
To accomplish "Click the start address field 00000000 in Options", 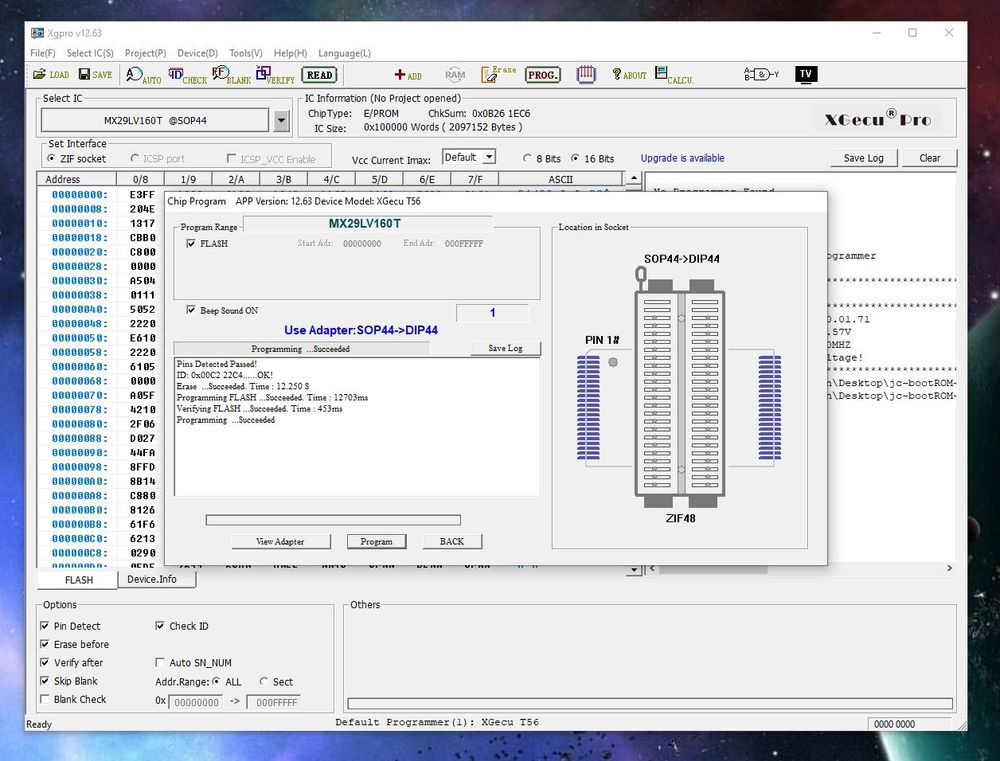I will (x=196, y=702).
